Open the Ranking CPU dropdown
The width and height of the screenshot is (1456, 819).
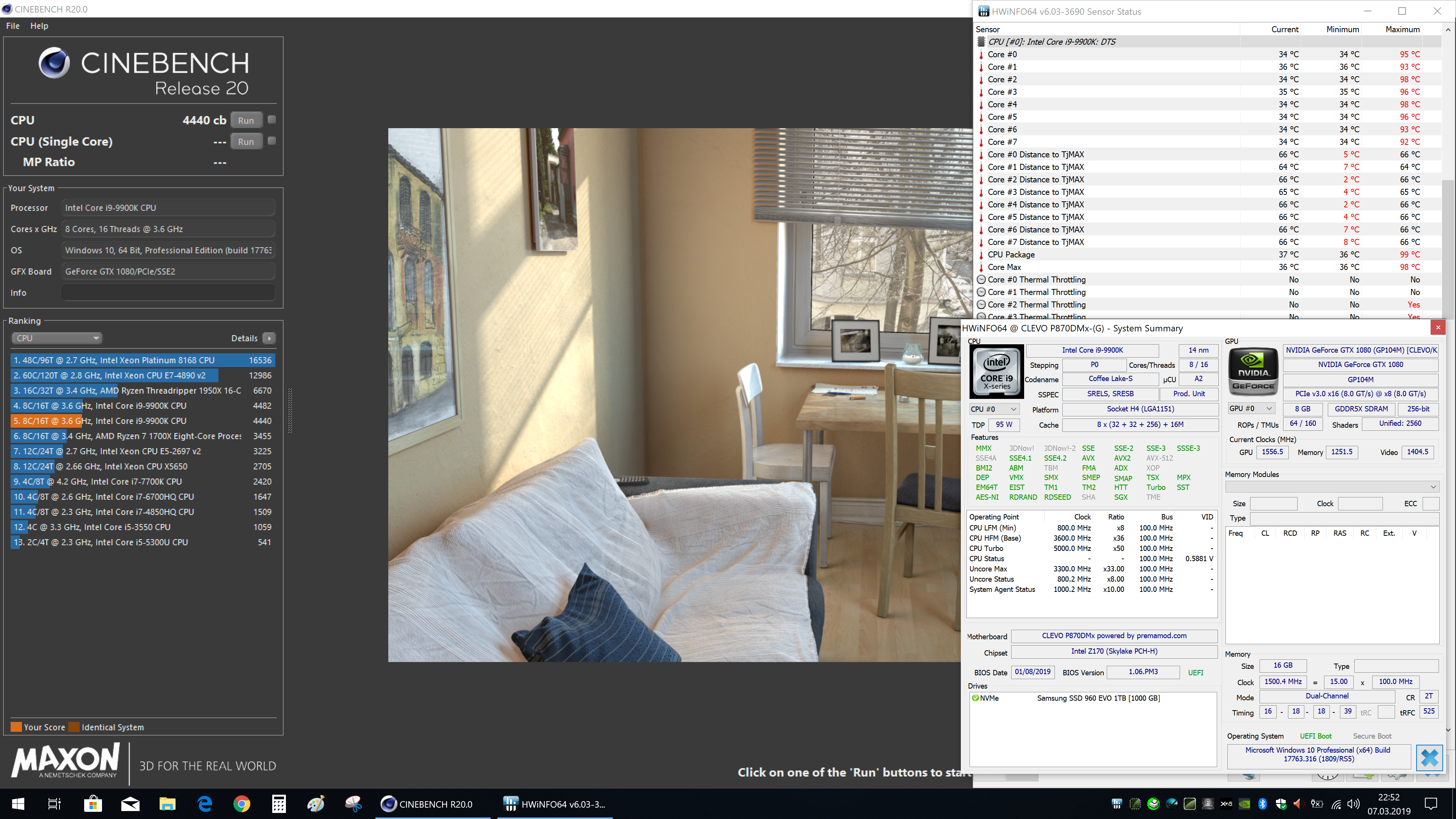pyautogui.click(x=56, y=338)
